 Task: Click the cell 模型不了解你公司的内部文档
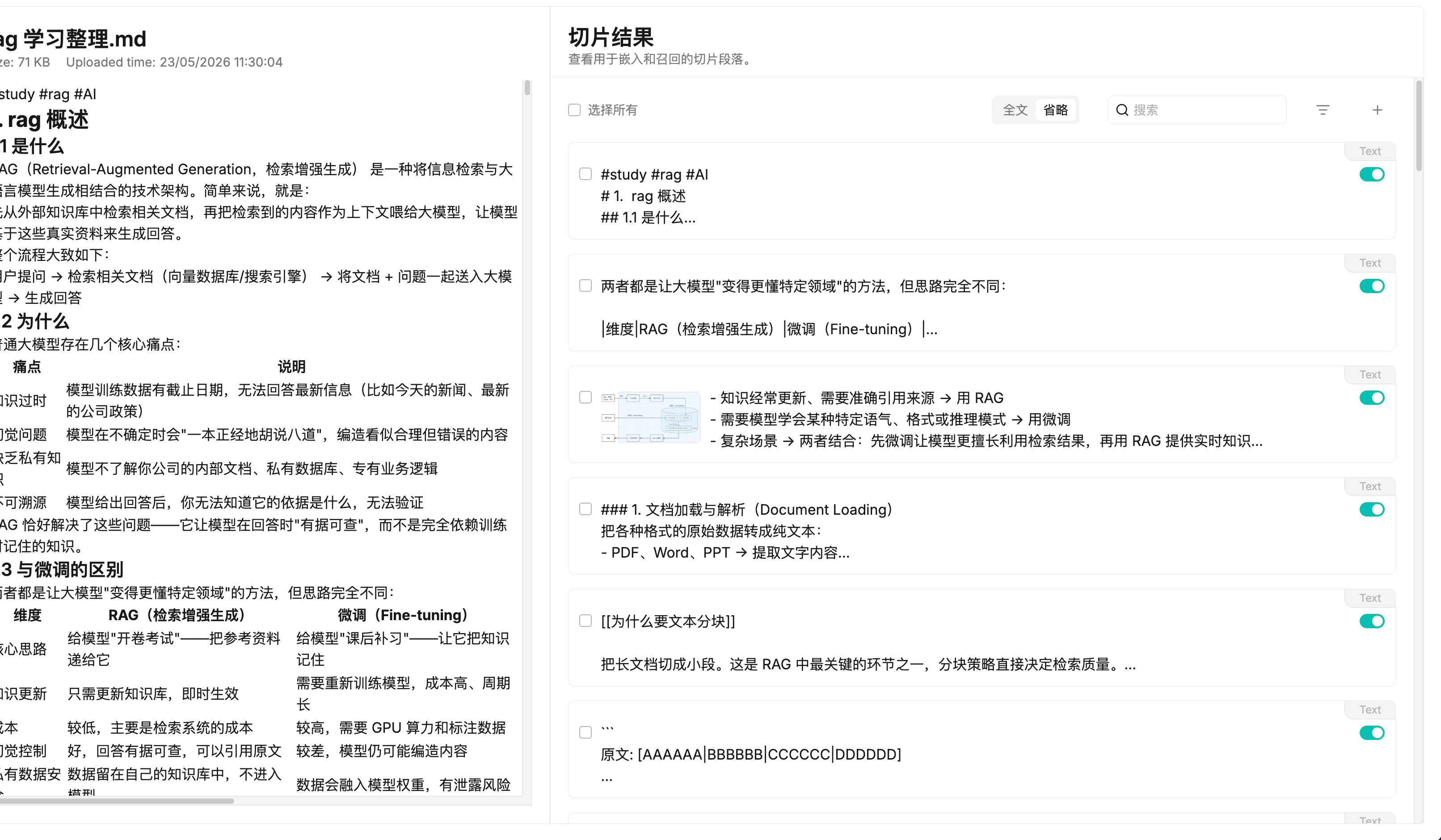tap(252, 468)
